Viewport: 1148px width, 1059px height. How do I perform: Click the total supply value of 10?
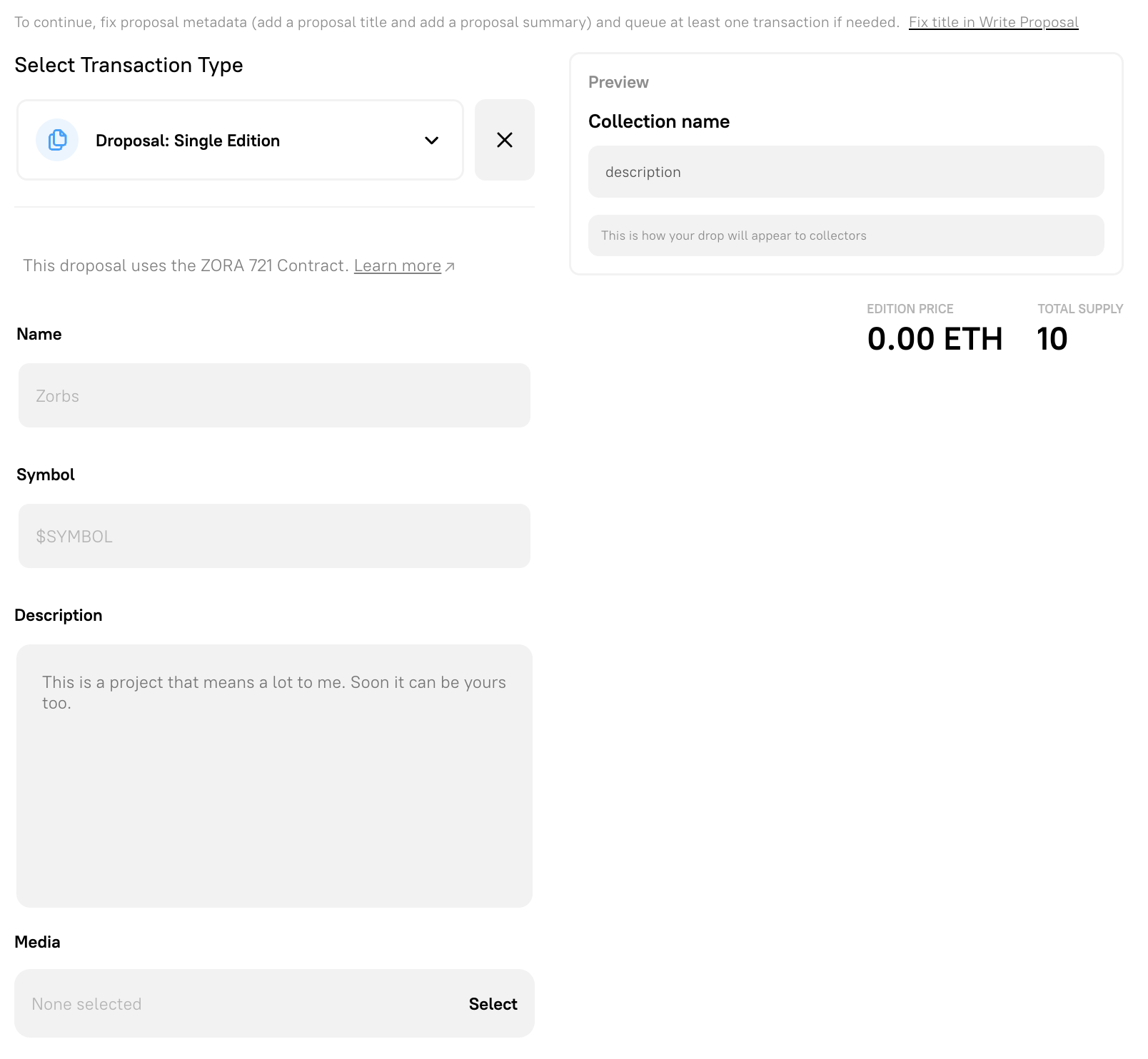(1052, 338)
